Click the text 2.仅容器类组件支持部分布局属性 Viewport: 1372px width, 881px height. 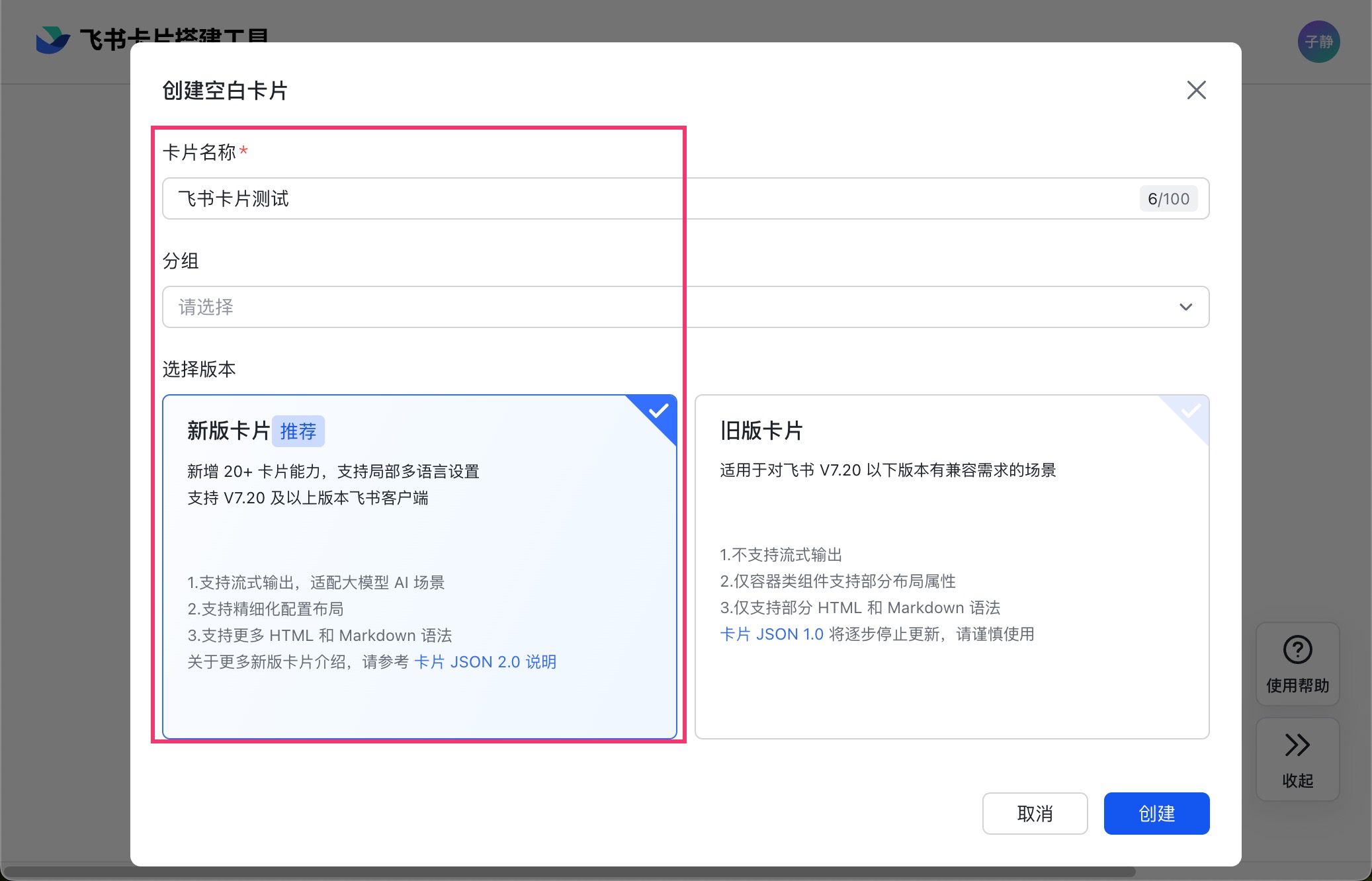tap(837, 581)
